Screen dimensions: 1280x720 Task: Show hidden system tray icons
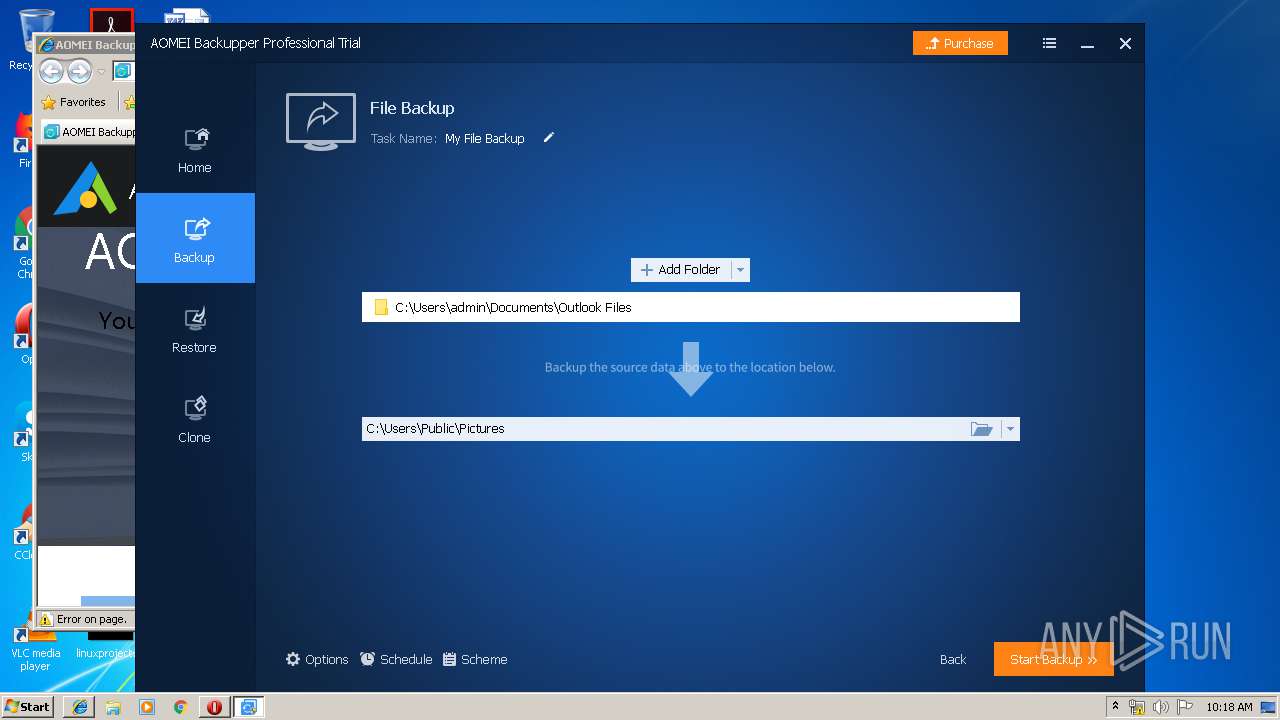click(x=1115, y=706)
